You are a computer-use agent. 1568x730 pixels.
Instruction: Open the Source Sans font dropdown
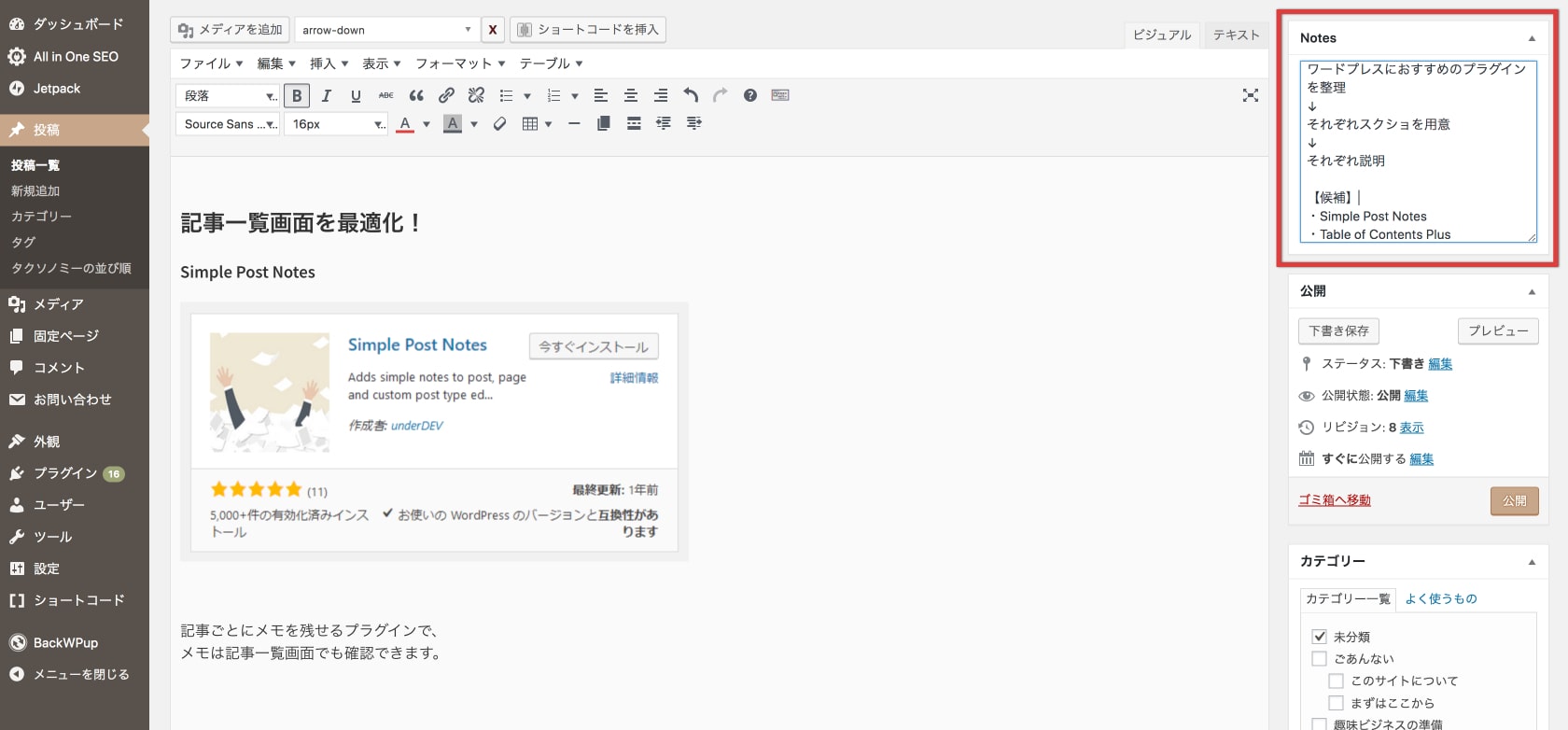[228, 123]
